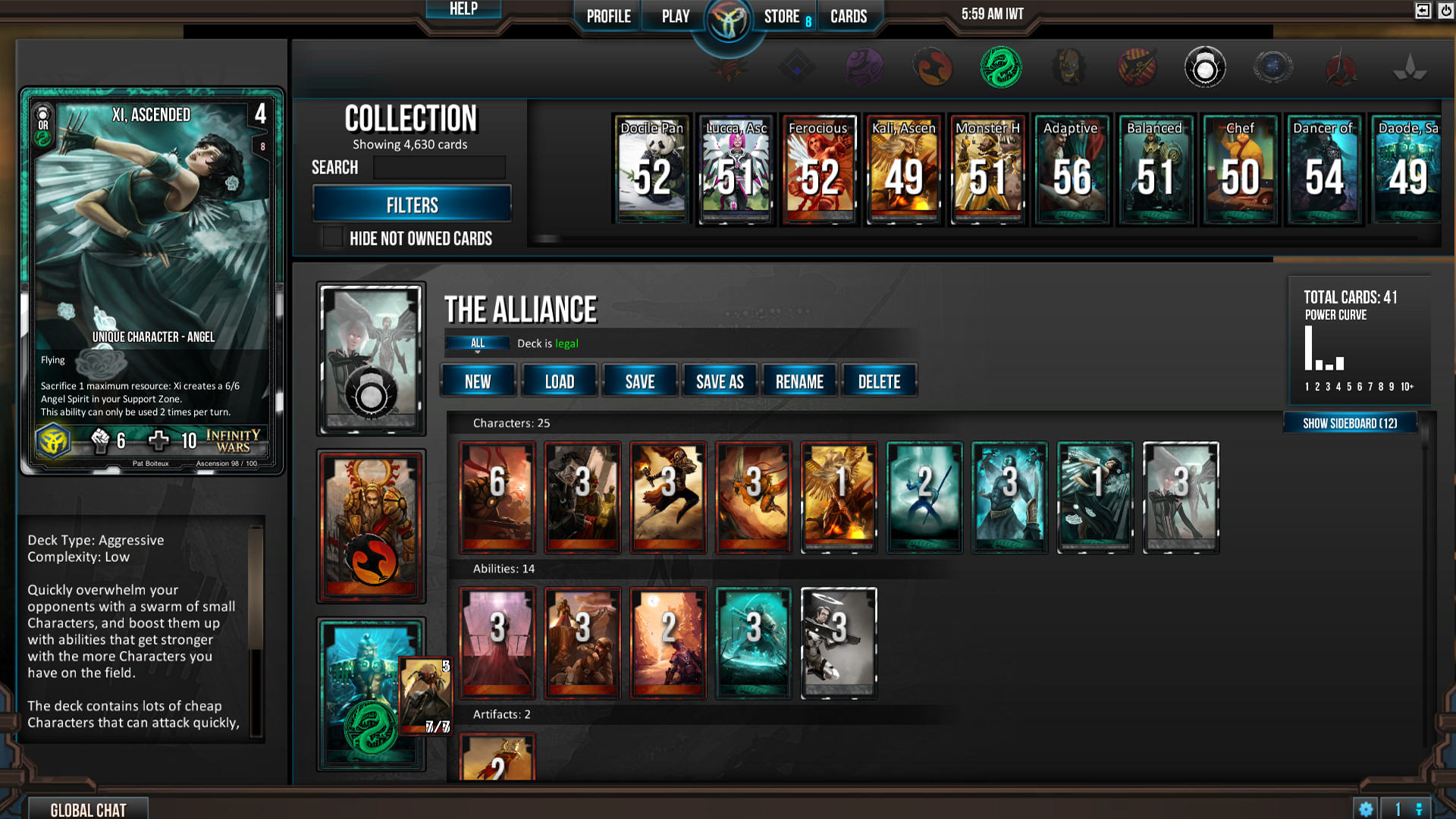This screenshot has width=1456, height=819.
Task: Select the purple swirl faction filter icon
Action: click(x=864, y=67)
